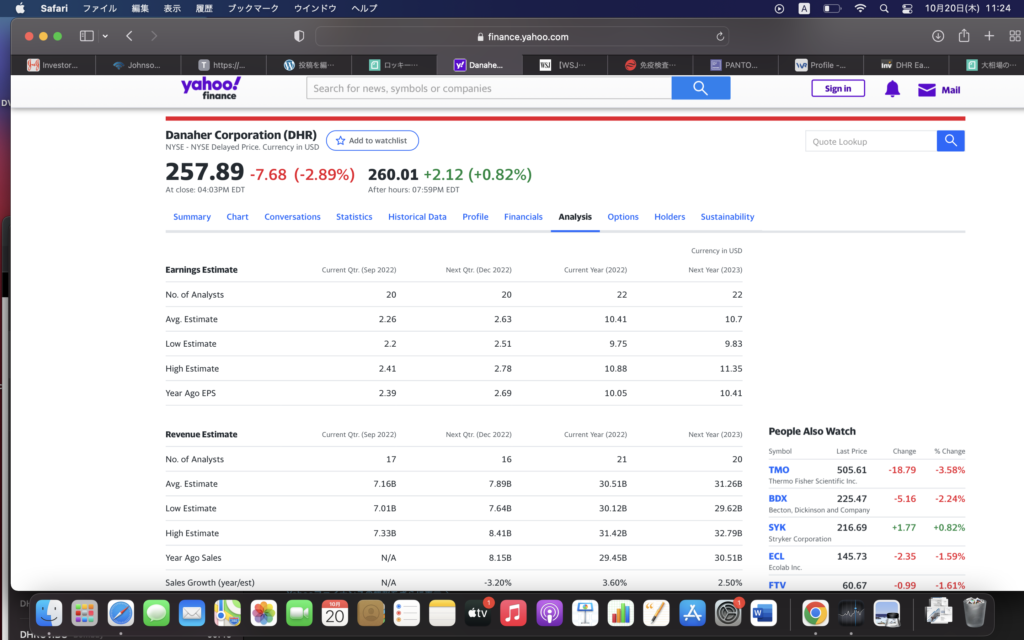The image size is (1024, 640).
Task: Click the blue Yahoo Finance search magnifier button
Action: tap(700, 88)
